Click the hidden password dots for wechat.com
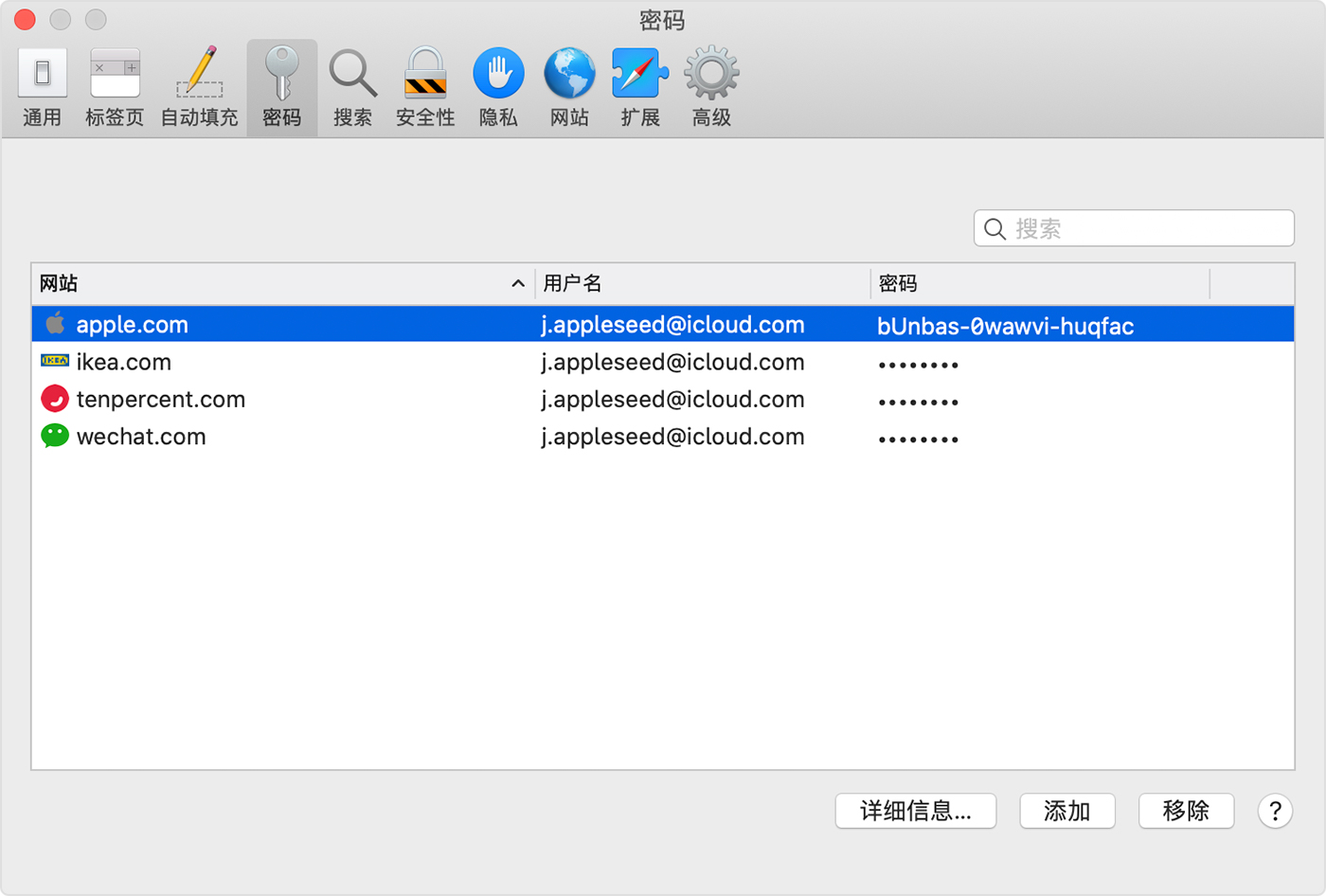This screenshot has height=896, width=1326. click(x=918, y=439)
